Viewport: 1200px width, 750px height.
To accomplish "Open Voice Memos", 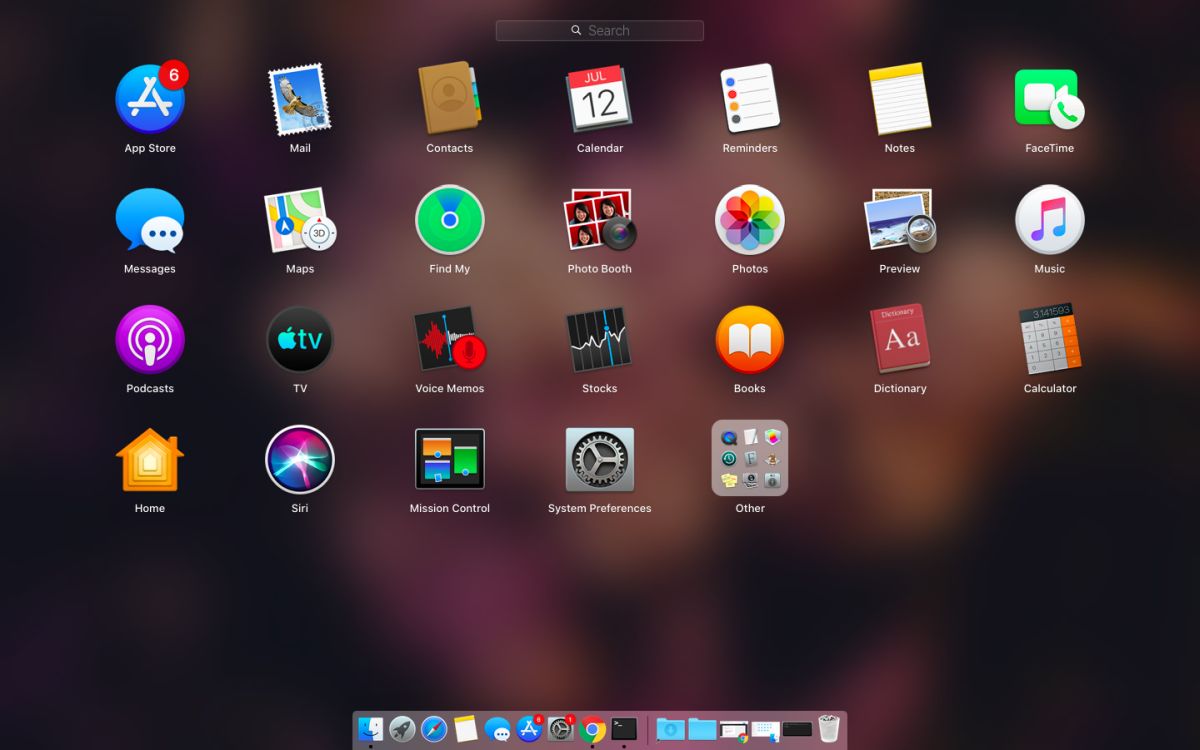I will [450, 338].
